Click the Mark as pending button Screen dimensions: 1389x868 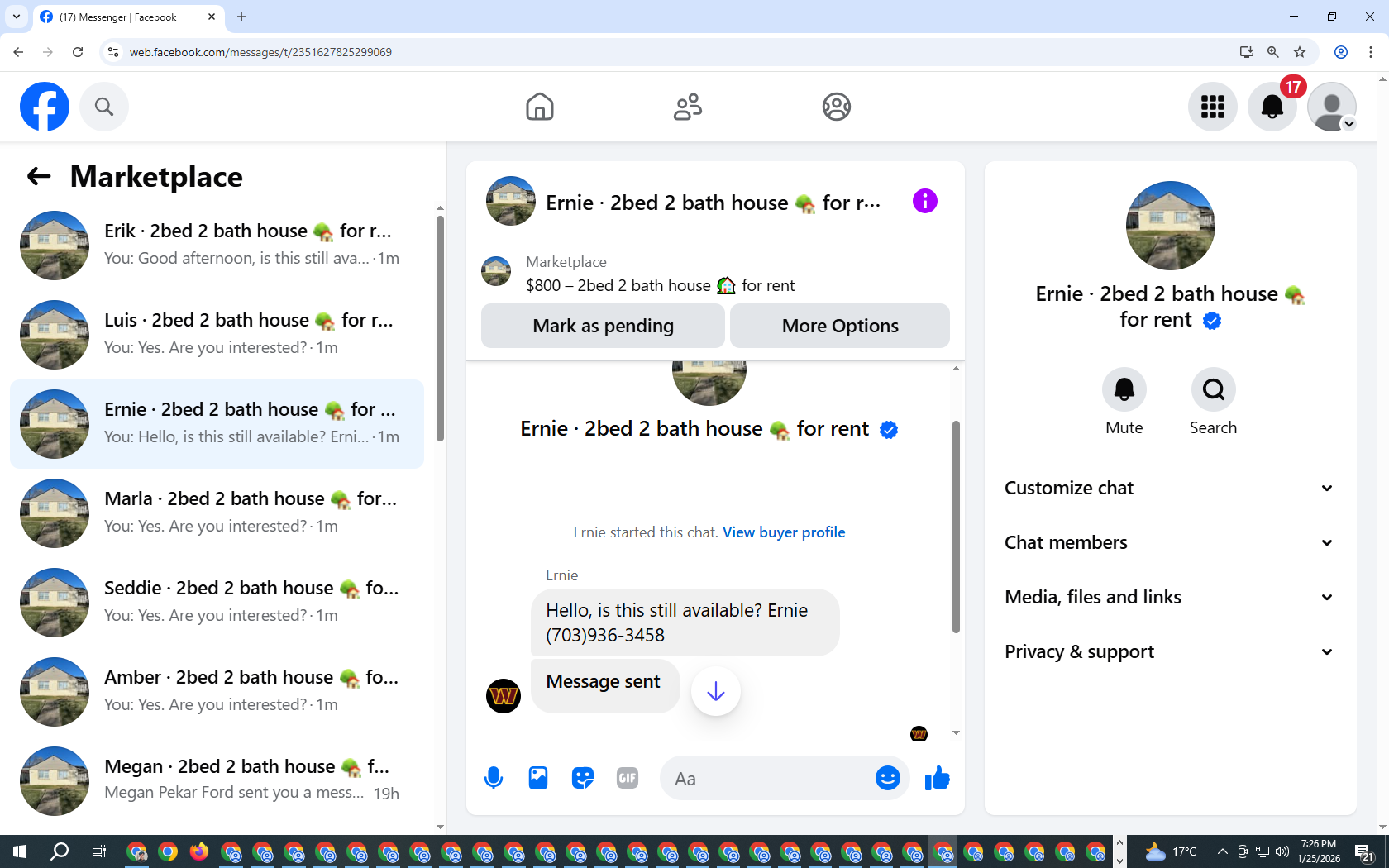tap(604, 326)
